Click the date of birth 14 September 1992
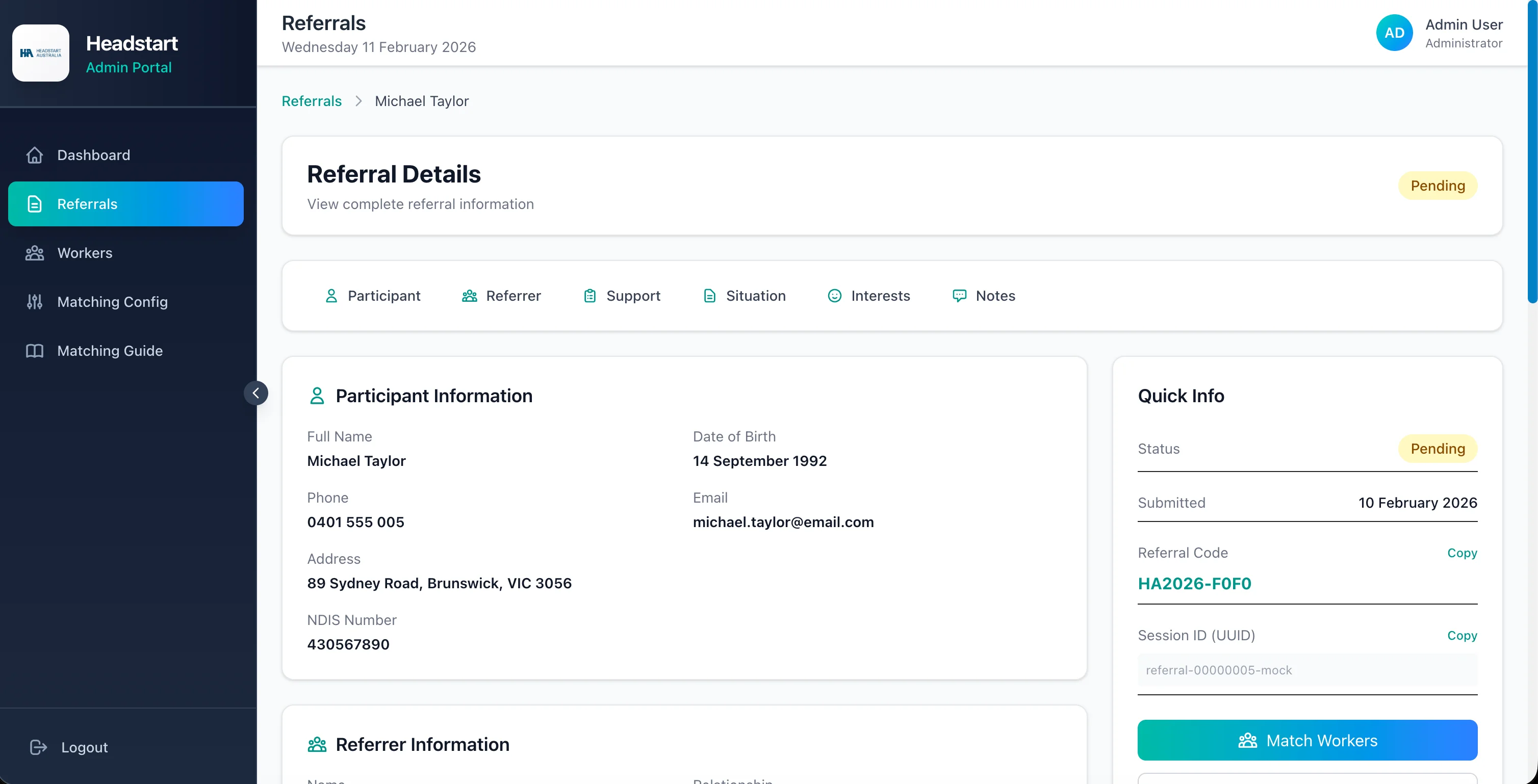The width and height of the screenshot is (1538, 784). click(759, 461)
